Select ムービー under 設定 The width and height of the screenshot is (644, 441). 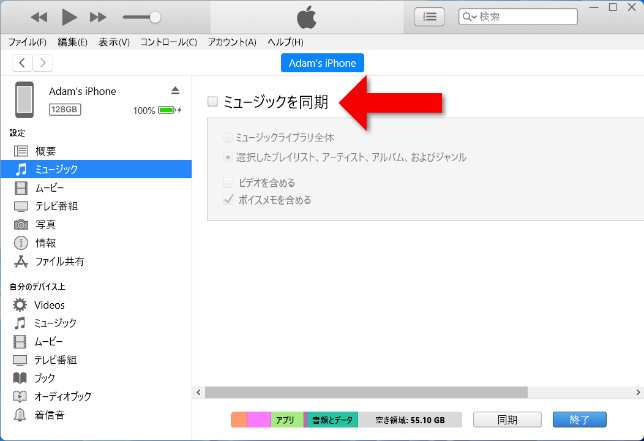(x=96, y=188)
